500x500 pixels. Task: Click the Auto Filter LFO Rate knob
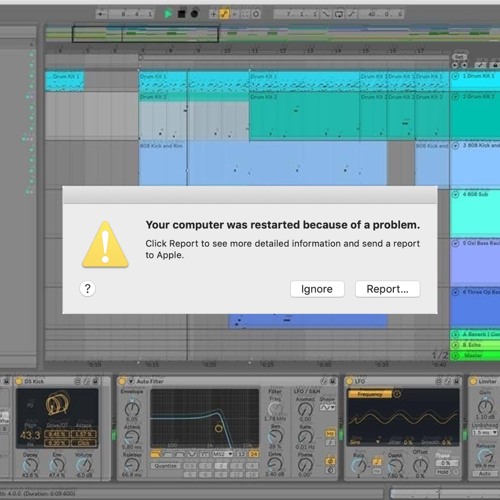coord(305,437)
